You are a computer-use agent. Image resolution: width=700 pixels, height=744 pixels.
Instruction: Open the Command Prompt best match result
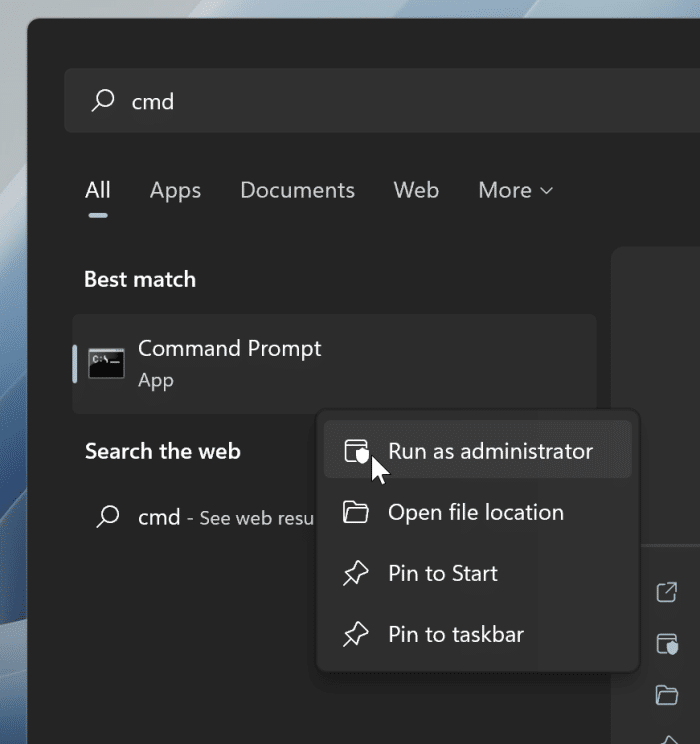click(335, 364)
